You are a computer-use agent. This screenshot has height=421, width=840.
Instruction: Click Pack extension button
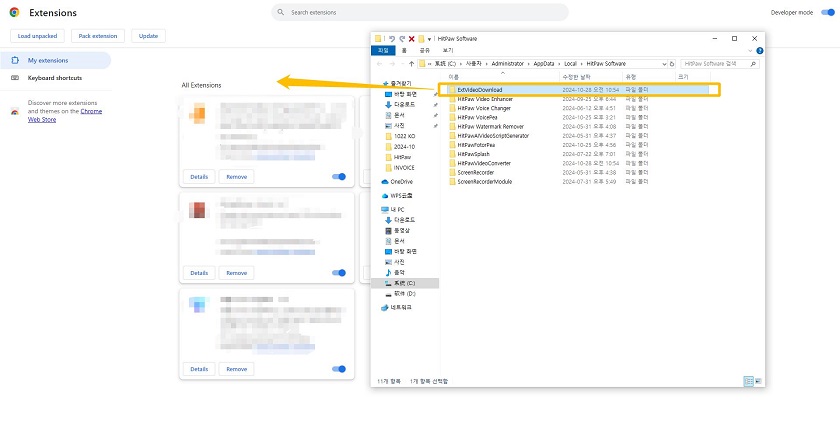98,36
